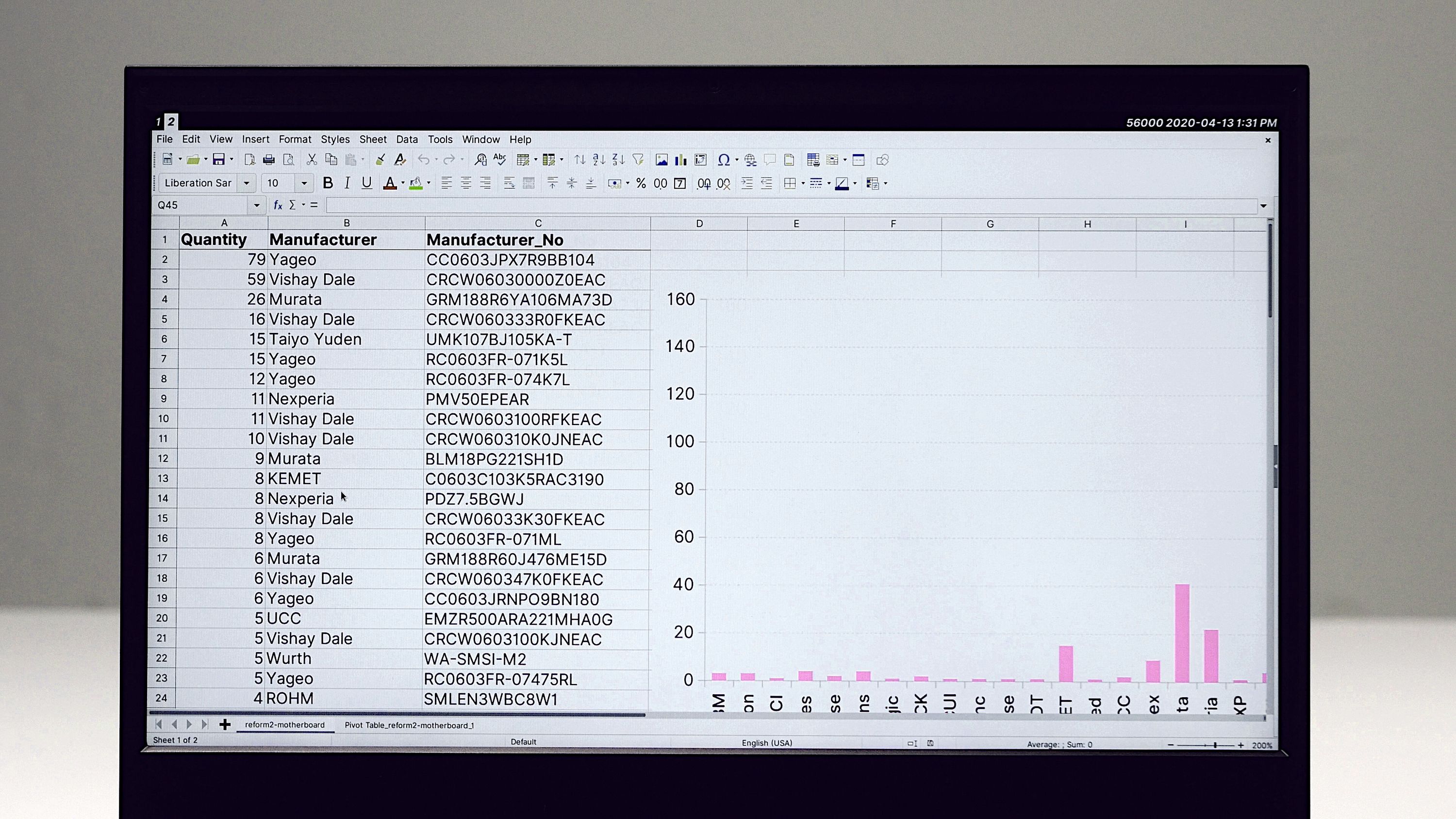Expand the font name dropdown
Screen dimensions: 1456x819
tap(247, 183)
